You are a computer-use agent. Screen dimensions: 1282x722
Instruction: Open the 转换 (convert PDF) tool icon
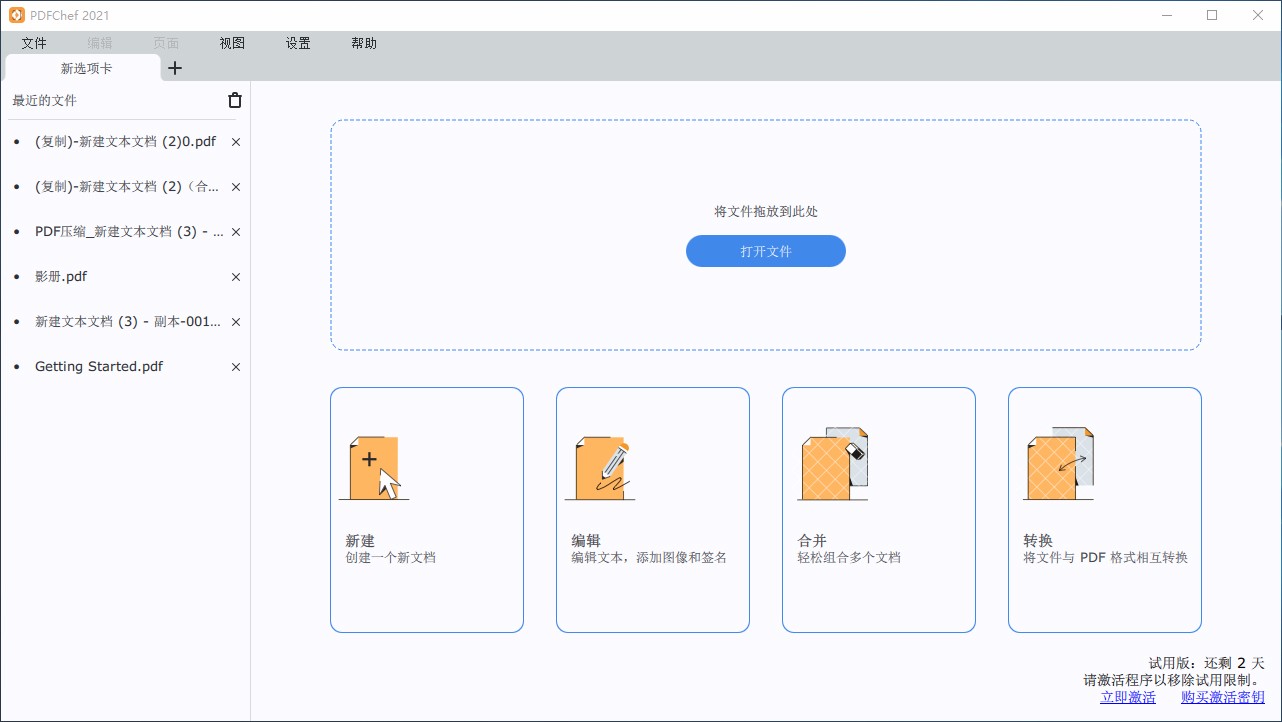(x=1059, y=463)
